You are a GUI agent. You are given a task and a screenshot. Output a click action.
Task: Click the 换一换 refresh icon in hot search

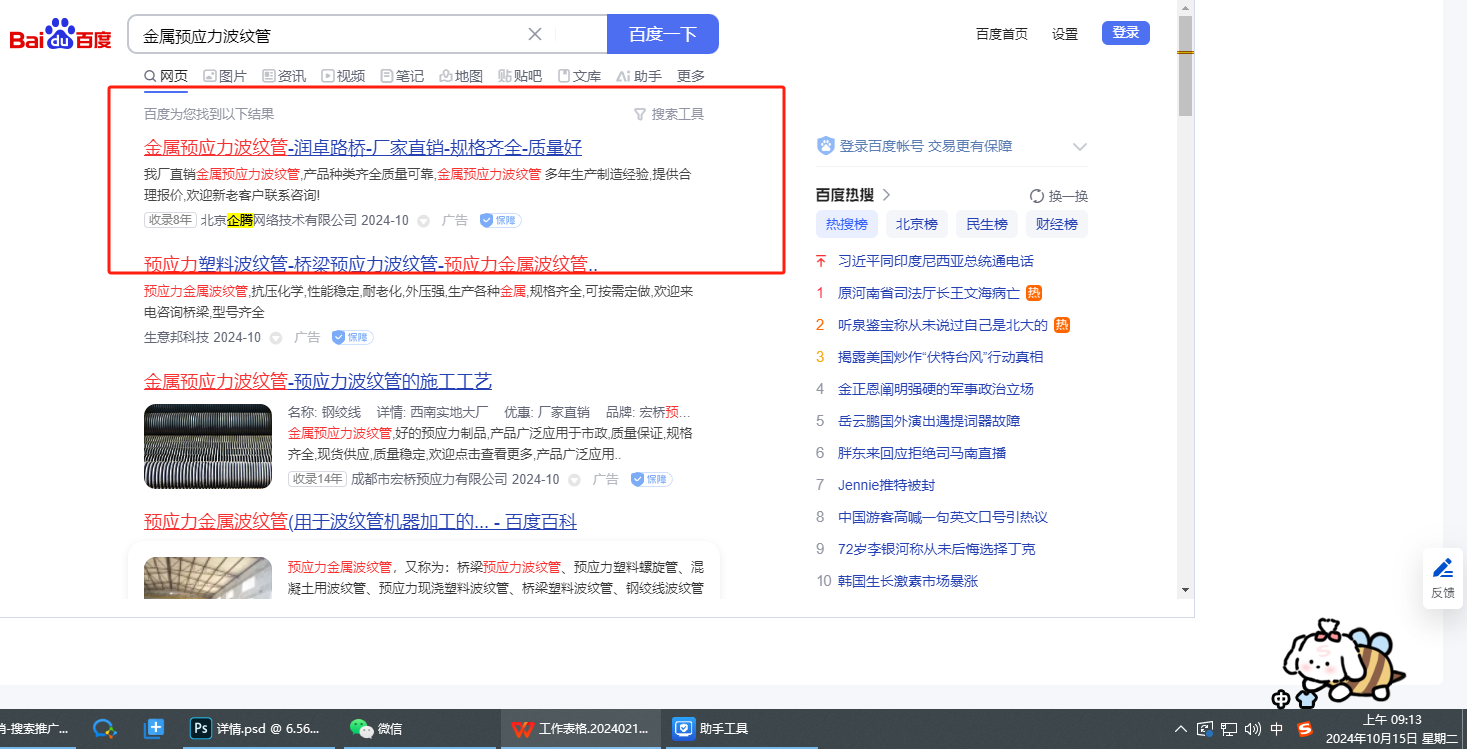point(1037,196)
